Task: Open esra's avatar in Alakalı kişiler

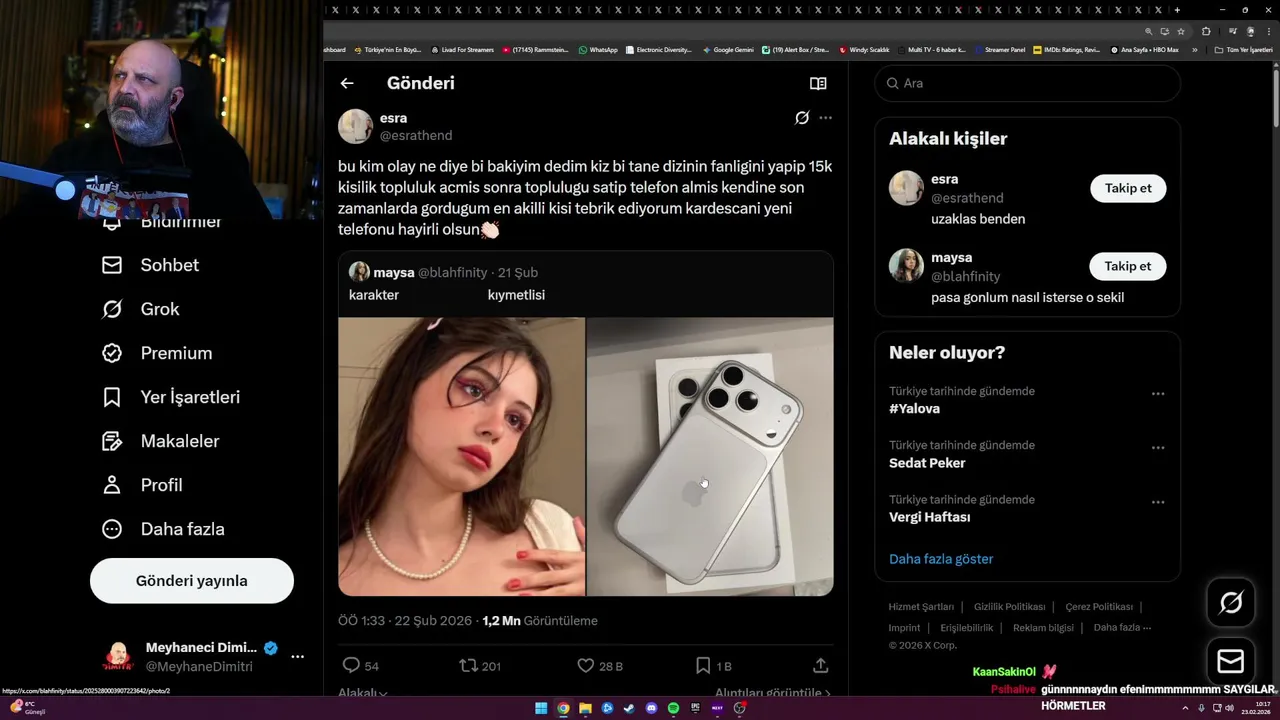Action: click(x=906, y=188)
